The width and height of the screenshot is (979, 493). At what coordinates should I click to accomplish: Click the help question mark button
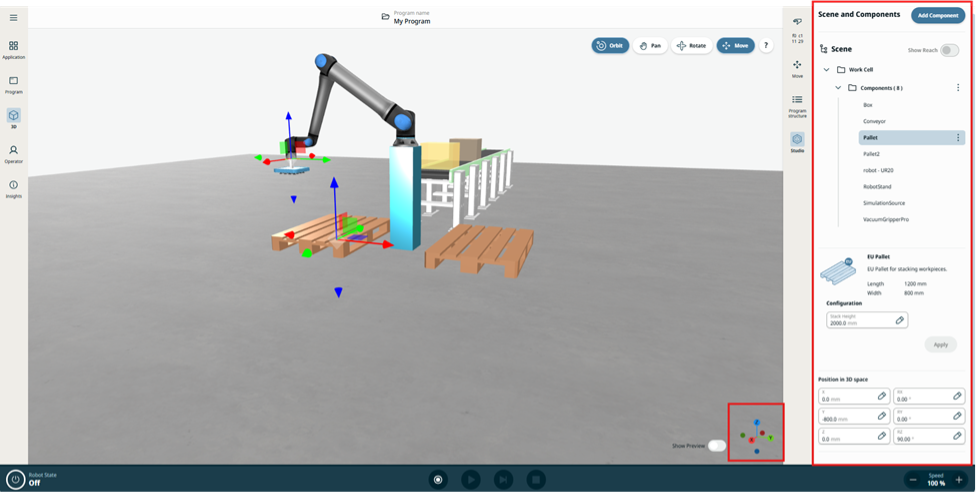tap(767, 46)
